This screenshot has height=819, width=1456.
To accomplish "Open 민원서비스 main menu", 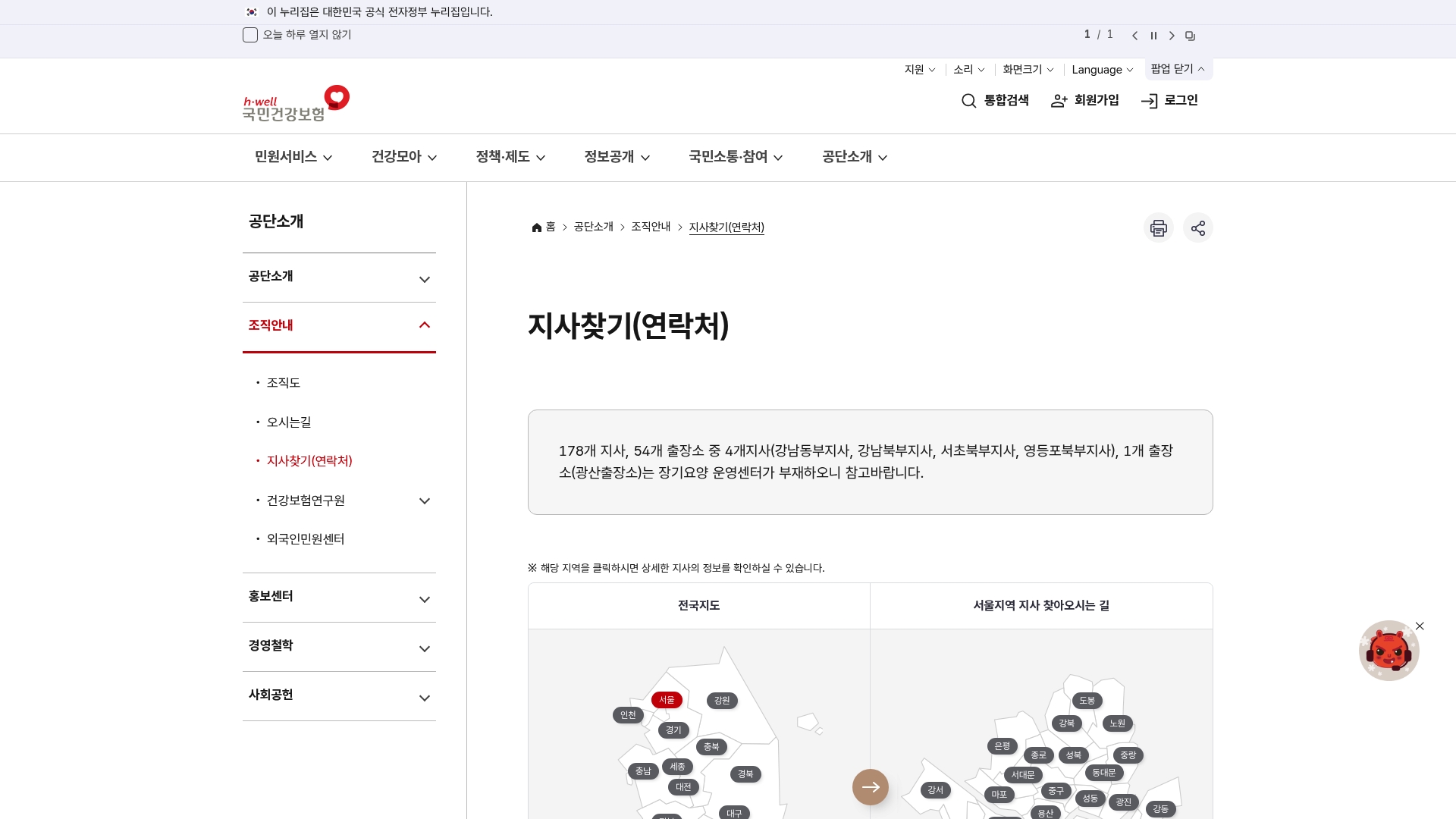I will tap(293, 157).
